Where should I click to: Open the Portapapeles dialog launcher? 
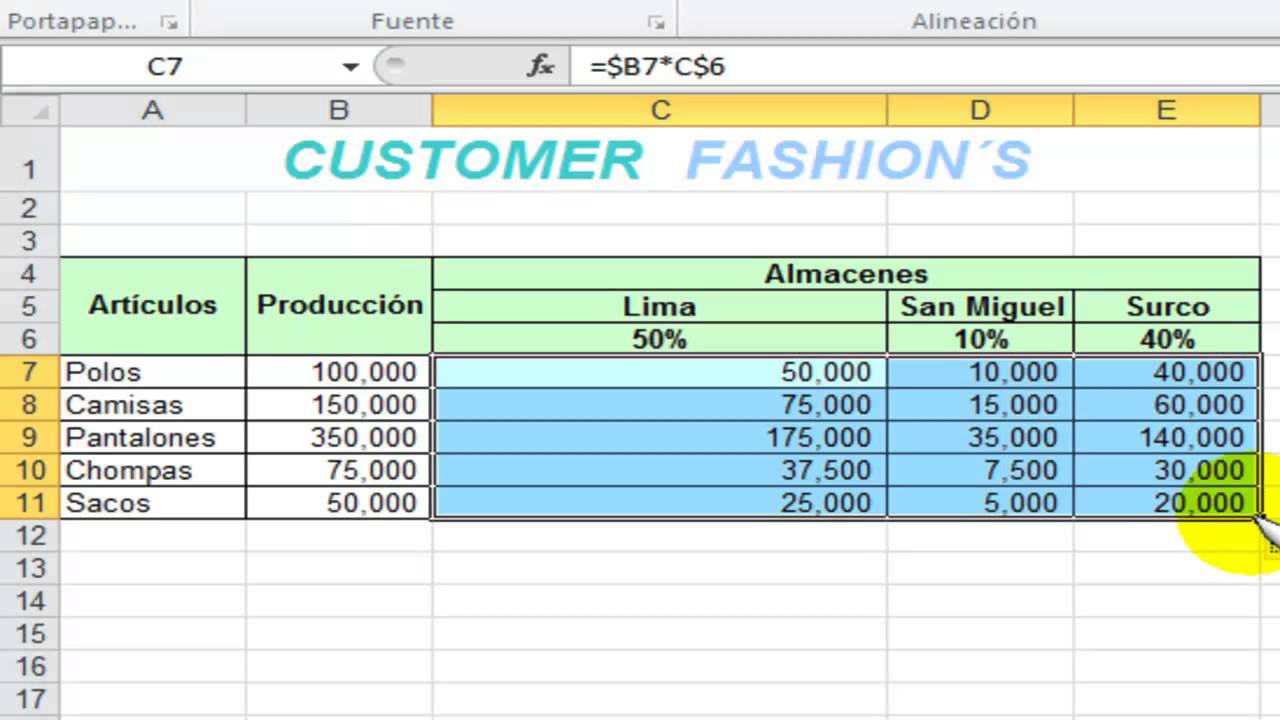pos(168,21)
